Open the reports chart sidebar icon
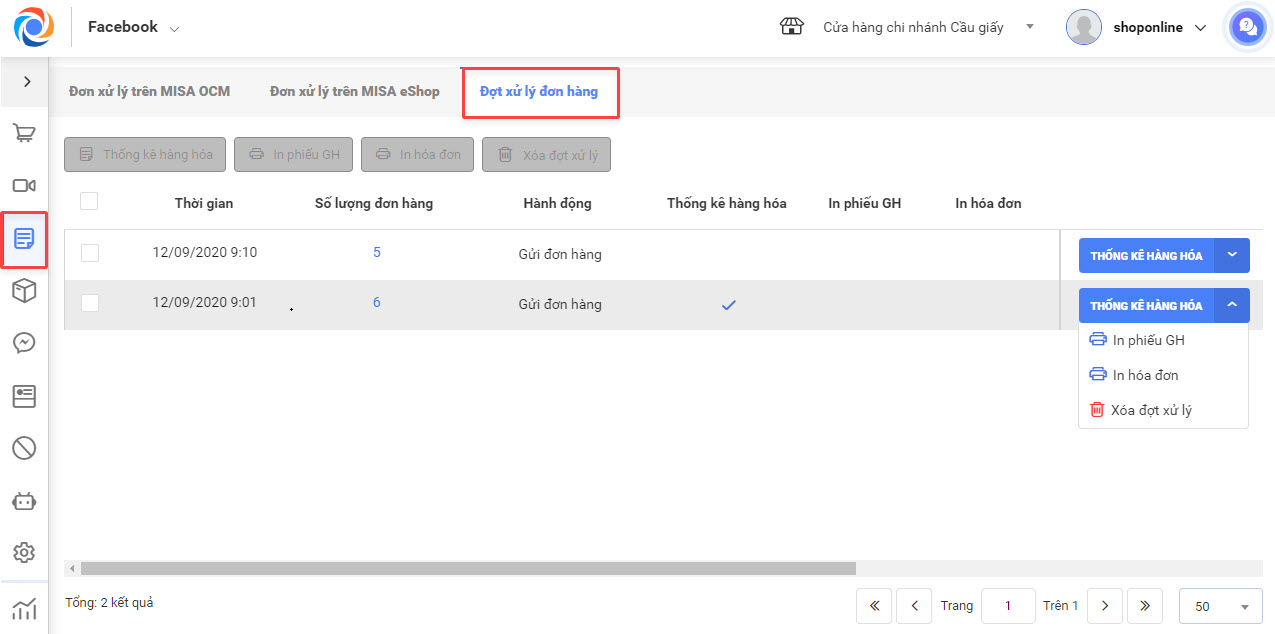The height and width of the screenshot is (634, 1275). [x=24, y=608]
